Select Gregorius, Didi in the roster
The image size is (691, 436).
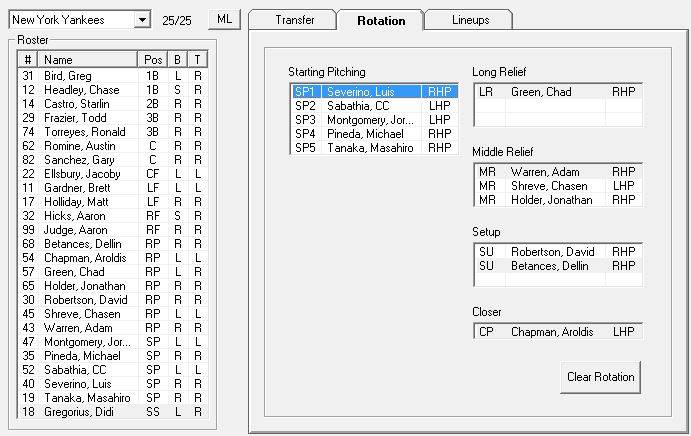113,412
